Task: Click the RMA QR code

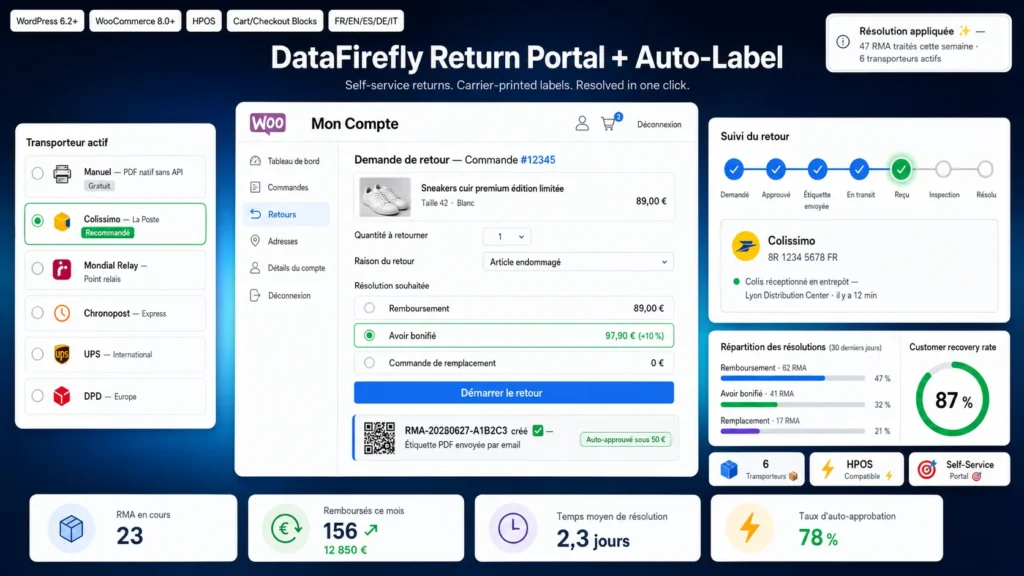Action: [x=379, y=438]
